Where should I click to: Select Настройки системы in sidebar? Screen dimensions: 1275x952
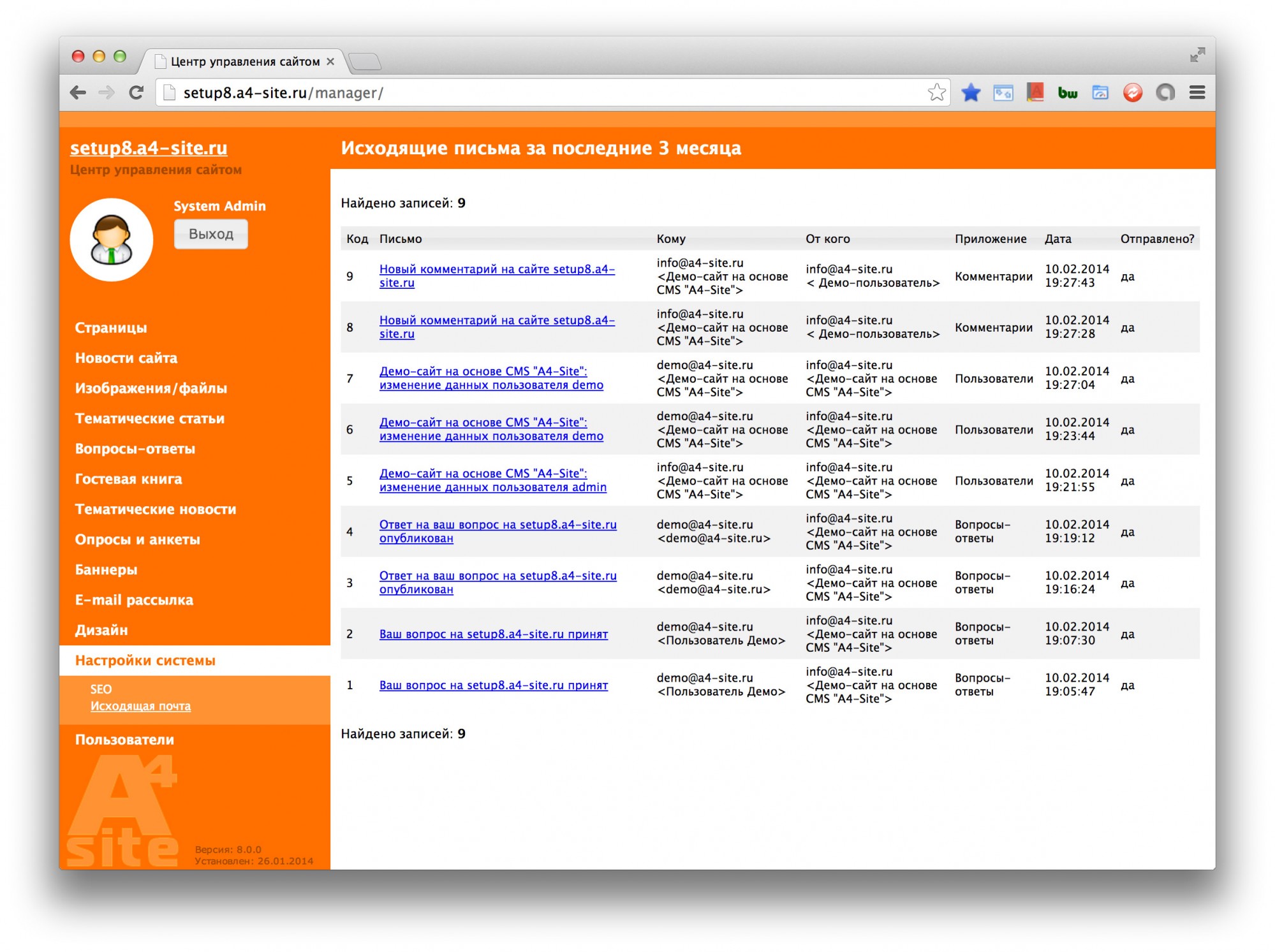coord(145,661)
